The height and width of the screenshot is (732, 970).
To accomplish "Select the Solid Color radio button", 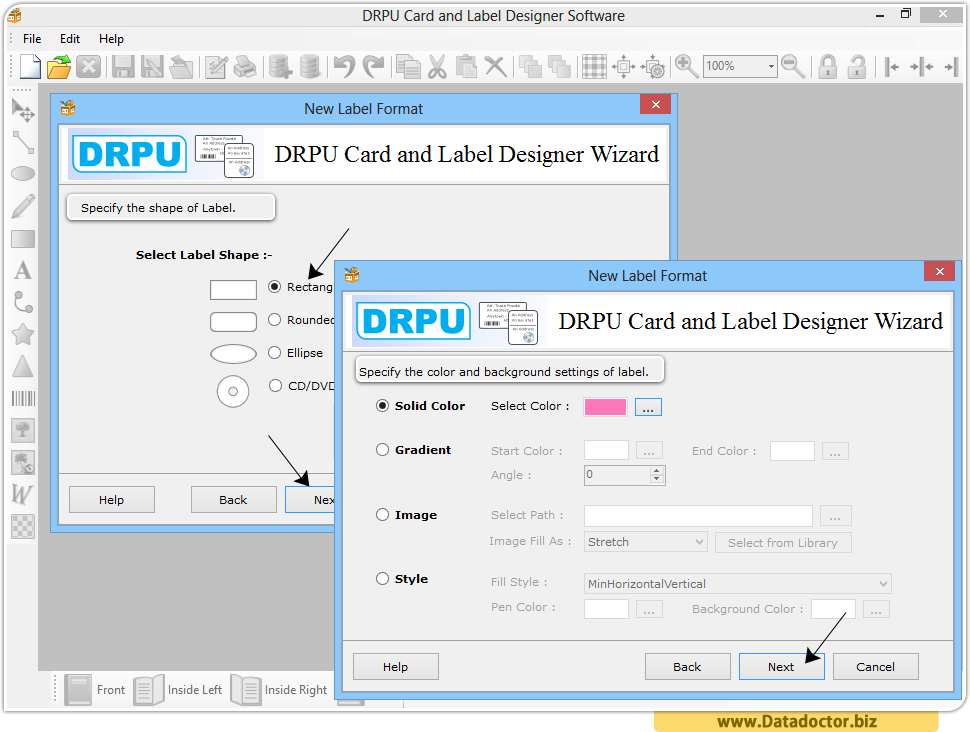I will (x=382, y=406).
